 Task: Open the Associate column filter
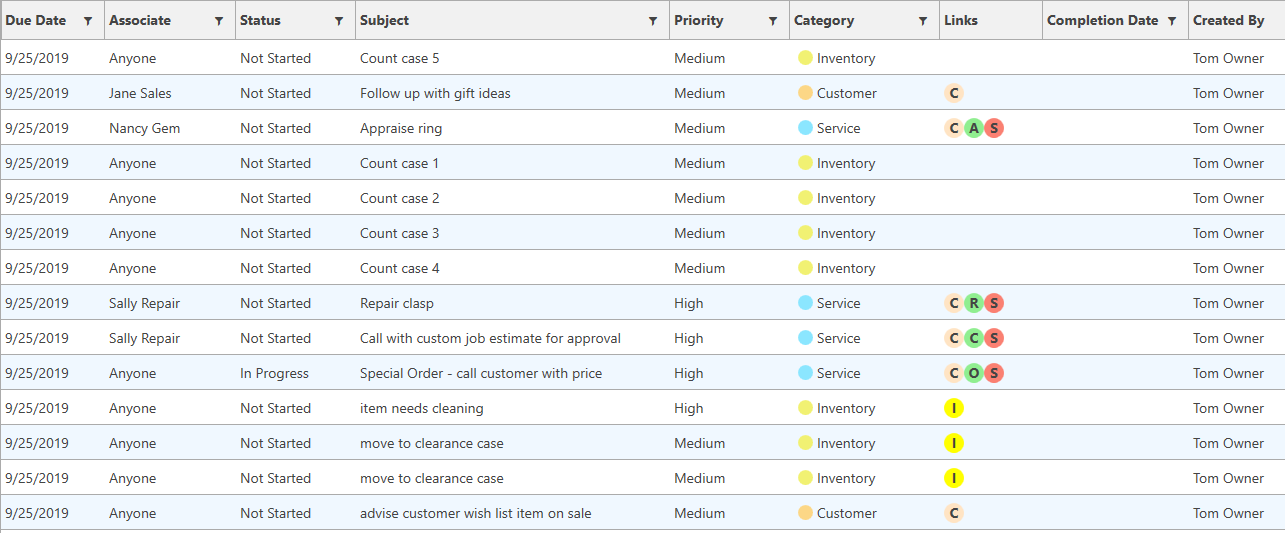(219, 21)
